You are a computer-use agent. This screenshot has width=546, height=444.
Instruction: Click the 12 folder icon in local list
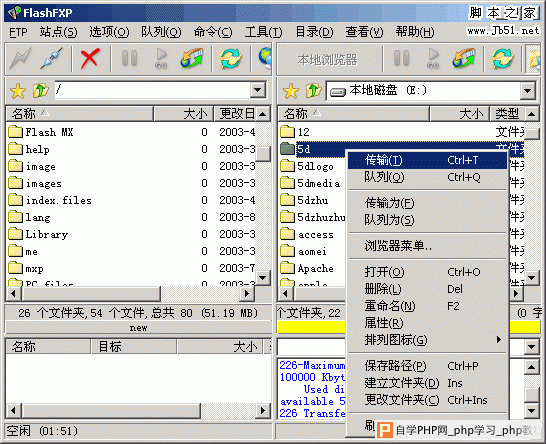click(x=287, y=132)
